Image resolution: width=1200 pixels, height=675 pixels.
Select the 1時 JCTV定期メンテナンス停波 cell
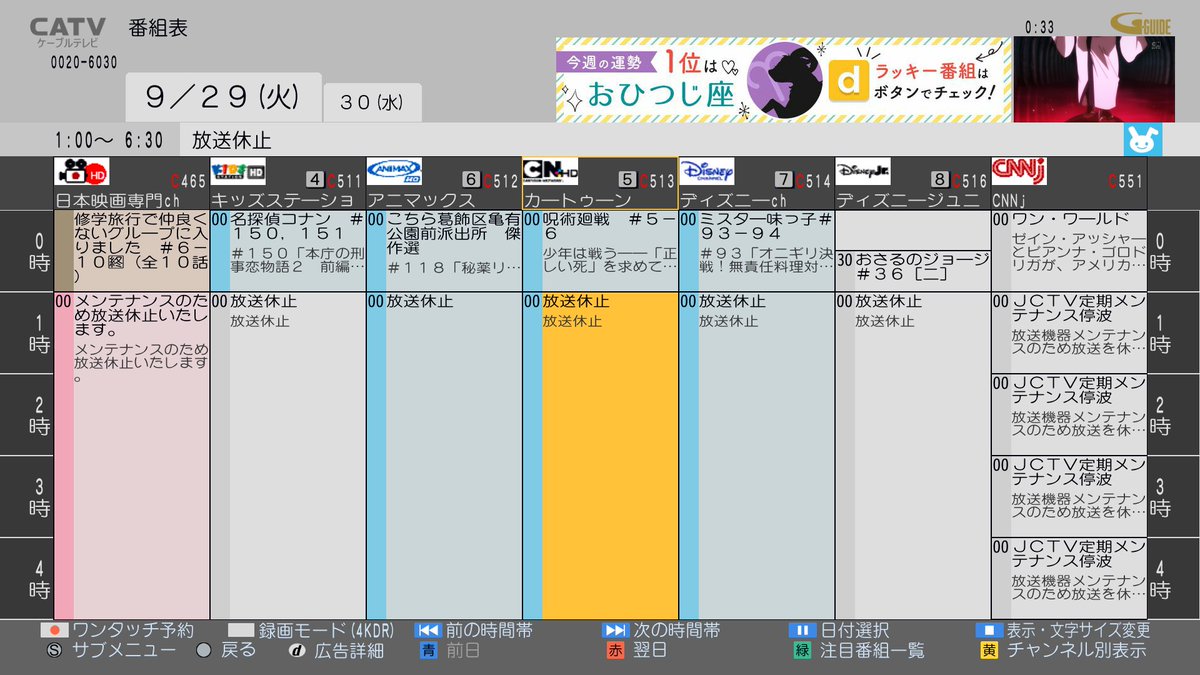(1069, 333)
